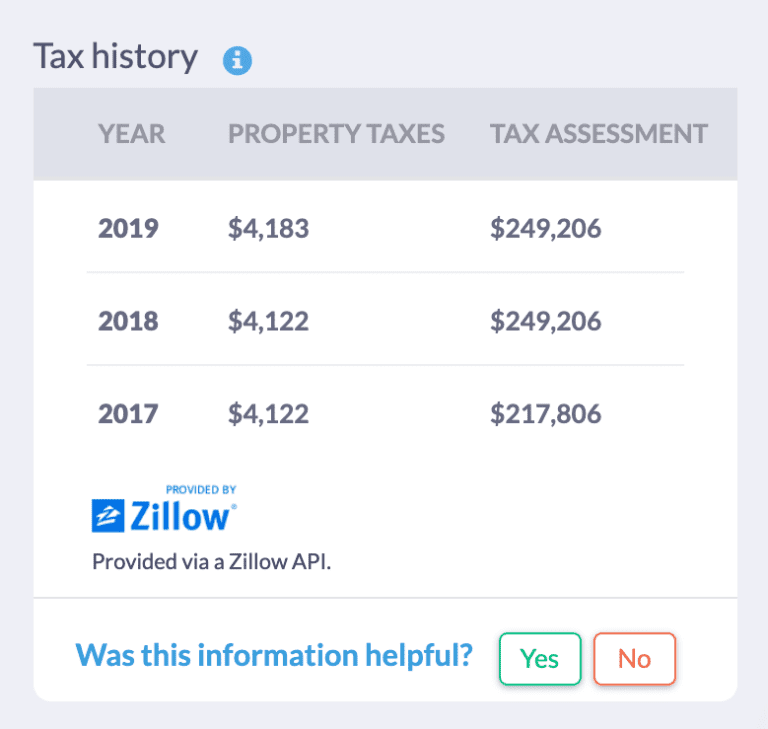Select the 2019 year cell

pos(128,228)
